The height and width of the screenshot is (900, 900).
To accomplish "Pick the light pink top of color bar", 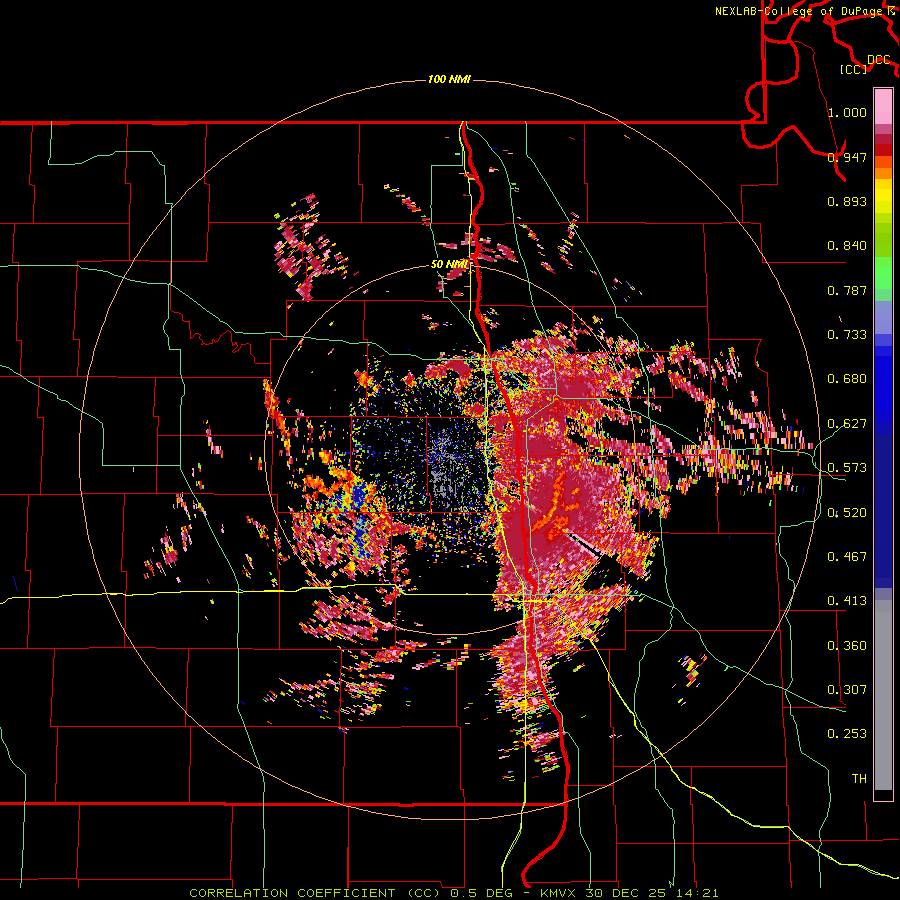I will (883, 106).
